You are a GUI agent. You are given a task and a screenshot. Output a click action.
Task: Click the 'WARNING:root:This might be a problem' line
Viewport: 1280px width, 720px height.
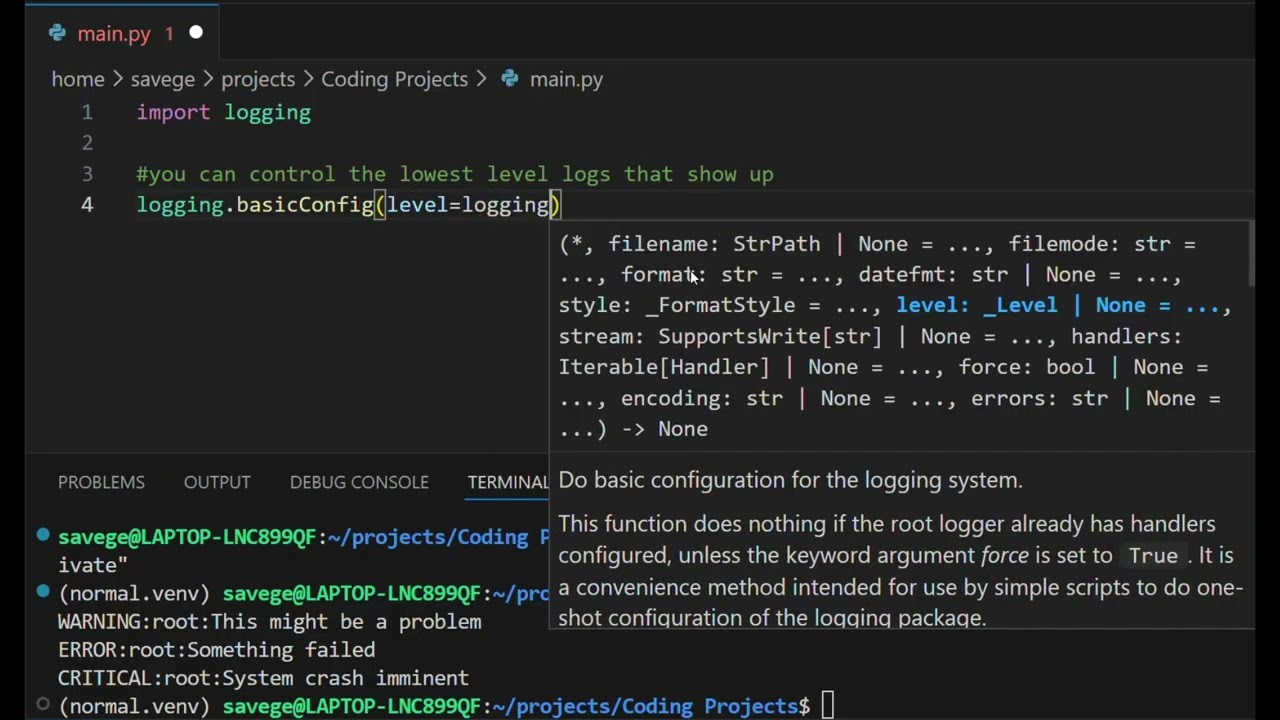[270, 622]
